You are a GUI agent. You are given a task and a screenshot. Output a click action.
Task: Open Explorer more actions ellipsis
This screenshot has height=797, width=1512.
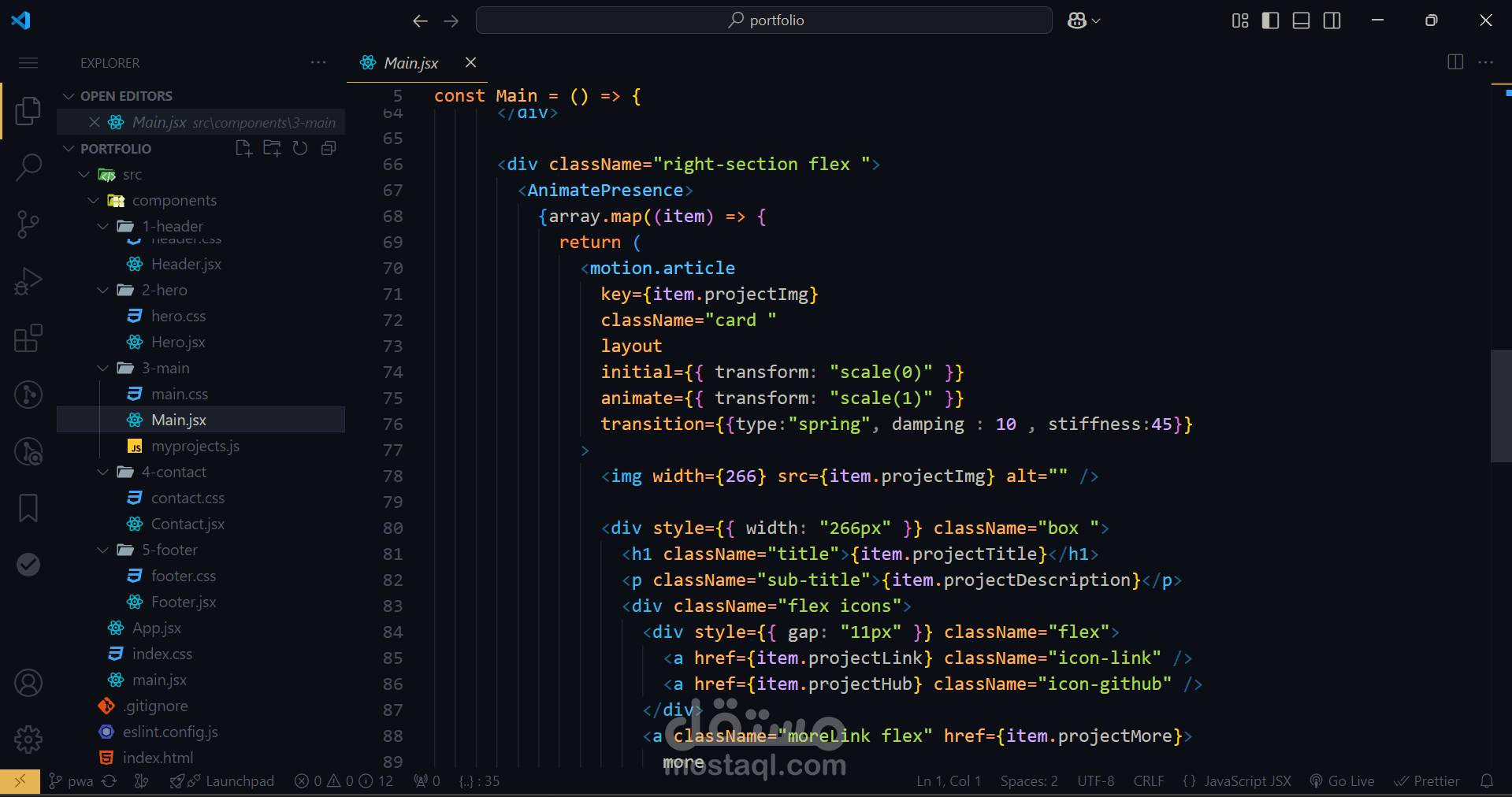click(318, 62)
